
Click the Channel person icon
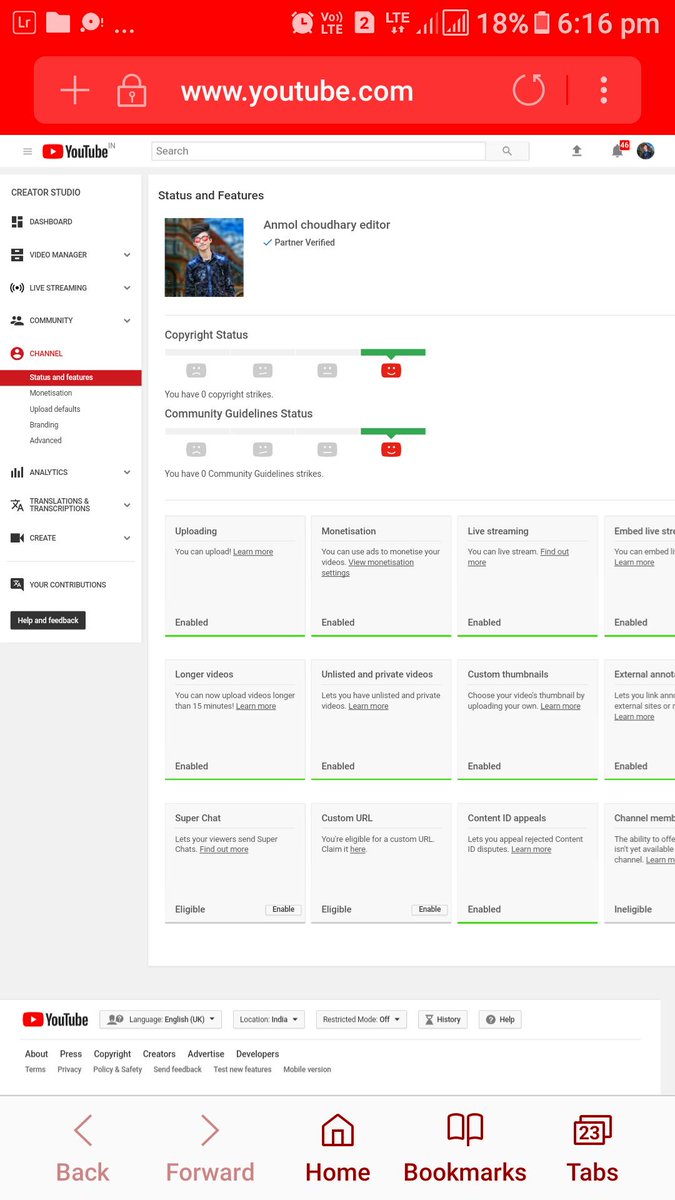[x=17, y=354]
